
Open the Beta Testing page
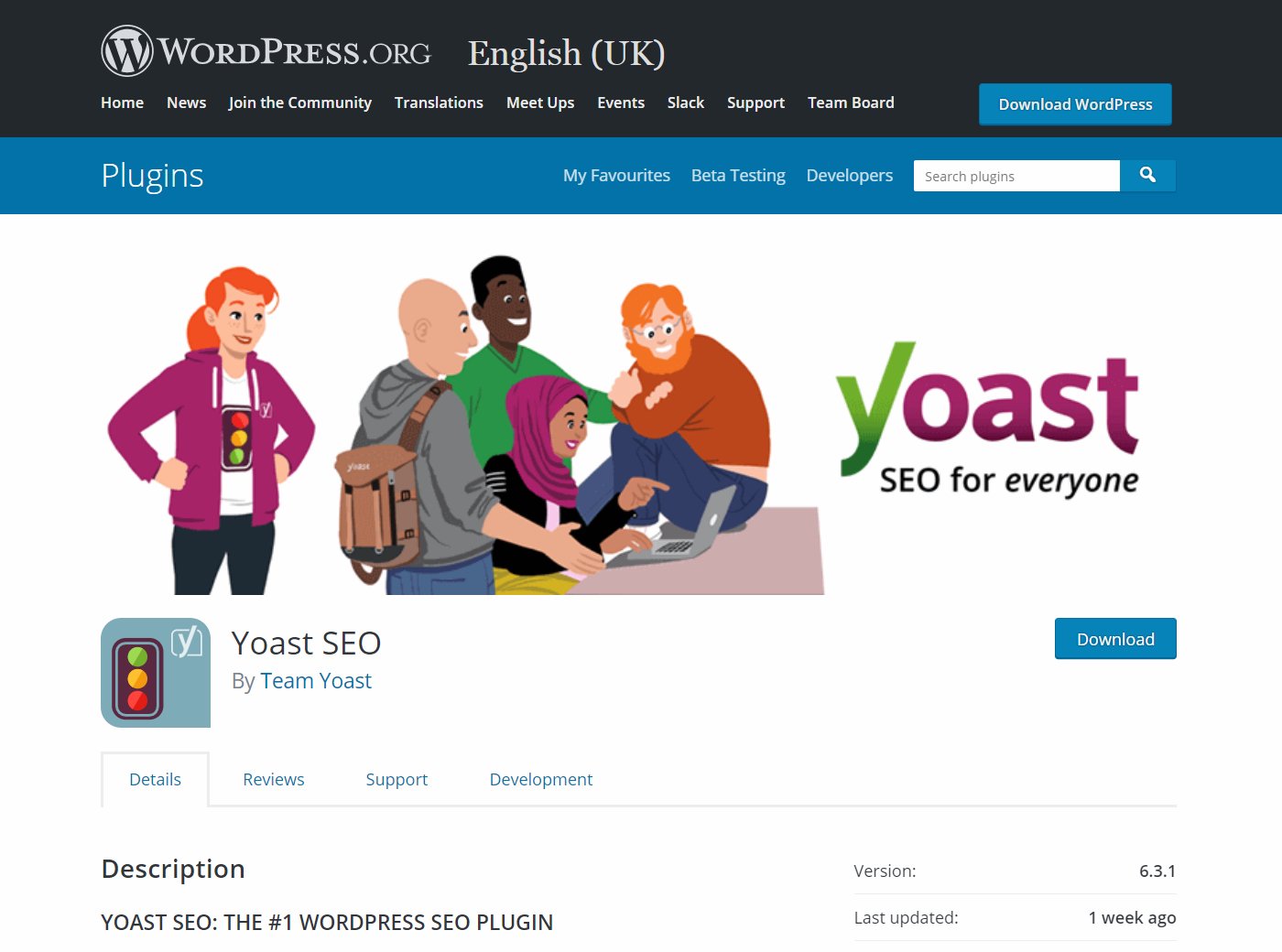(738, 176)
